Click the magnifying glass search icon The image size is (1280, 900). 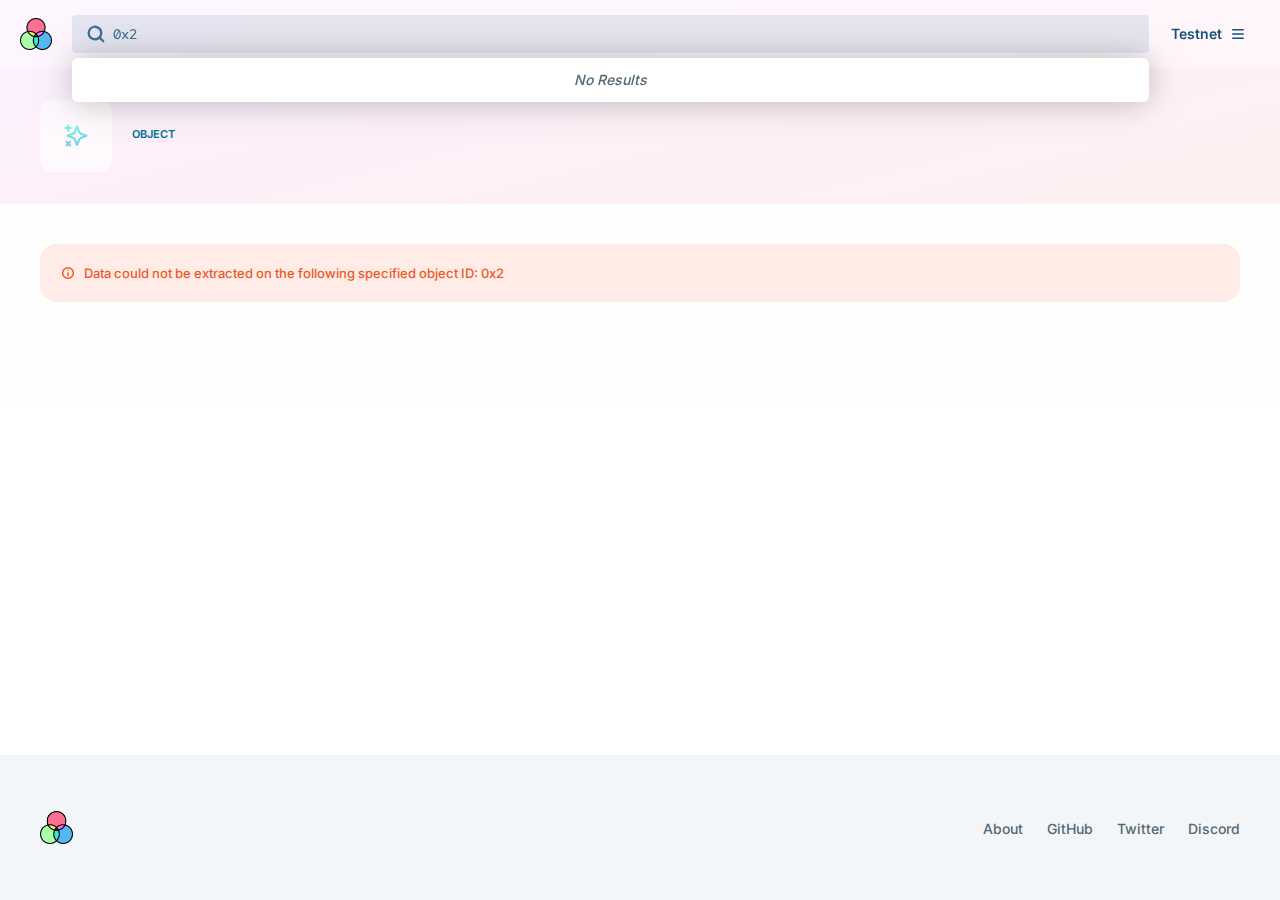96,34
